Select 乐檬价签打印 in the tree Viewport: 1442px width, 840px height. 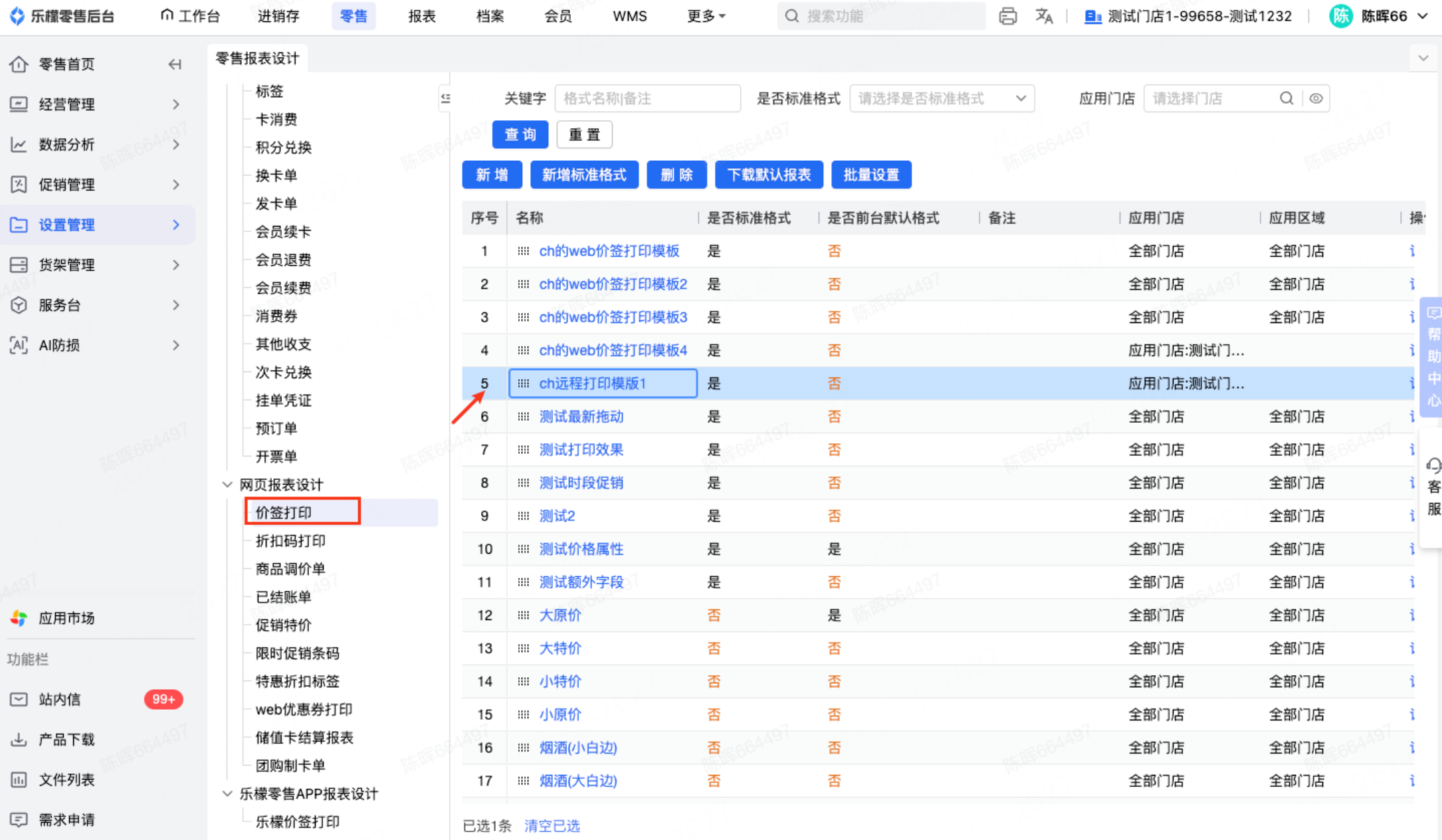[298, 822]
